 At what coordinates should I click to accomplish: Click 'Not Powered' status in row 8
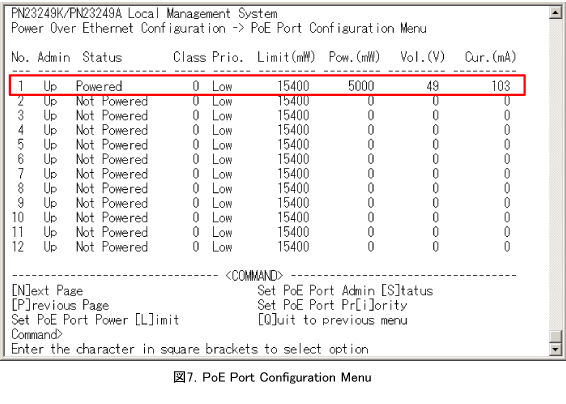(x=112, y=188)
